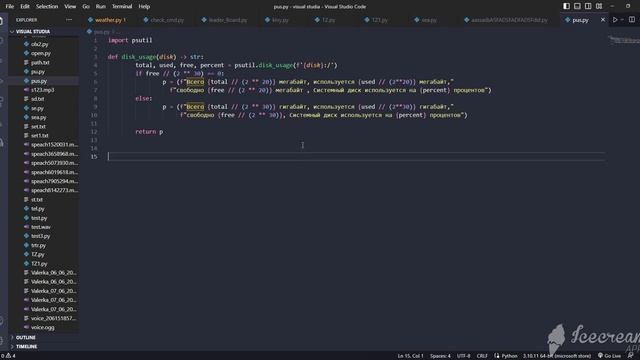Expand the TIMELINE section

coord(26,347)
